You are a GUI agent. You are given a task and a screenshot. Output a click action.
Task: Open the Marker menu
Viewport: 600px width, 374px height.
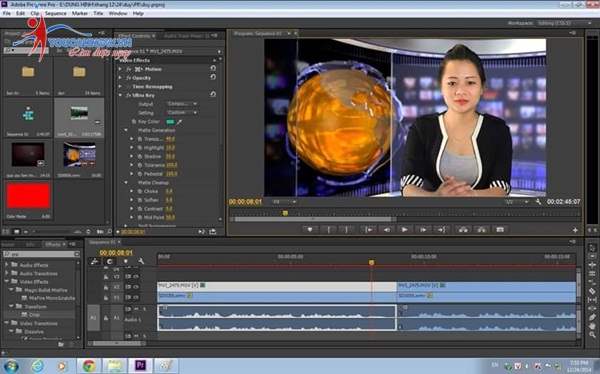point(80,13)
